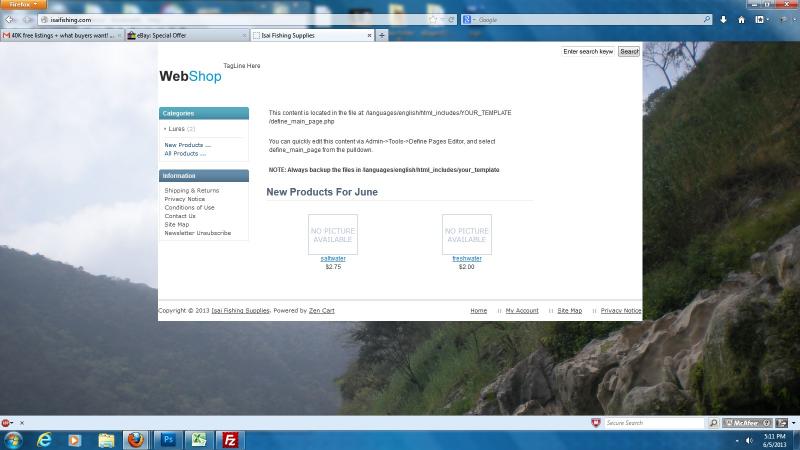Launch Internet Explorer from the taskbar

(x=44, y=440)
